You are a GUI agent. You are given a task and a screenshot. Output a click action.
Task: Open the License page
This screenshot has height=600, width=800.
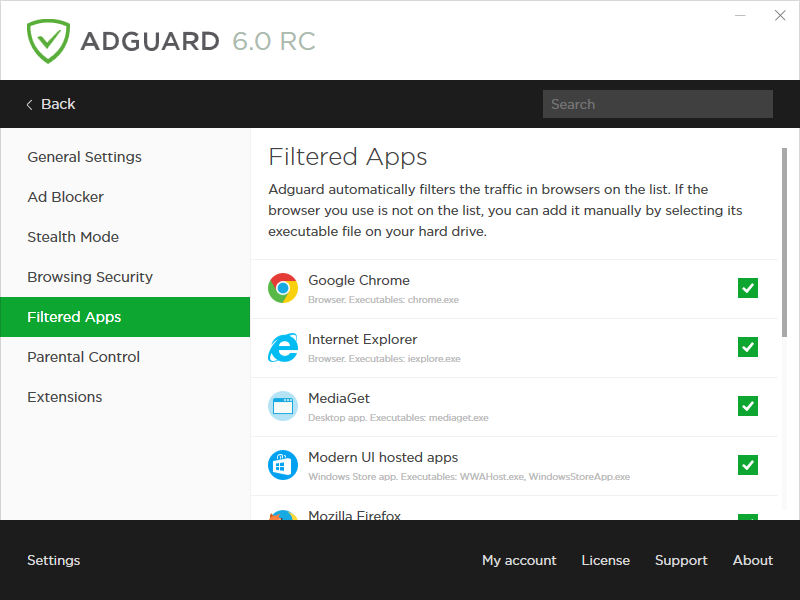(x=606, y=560)
